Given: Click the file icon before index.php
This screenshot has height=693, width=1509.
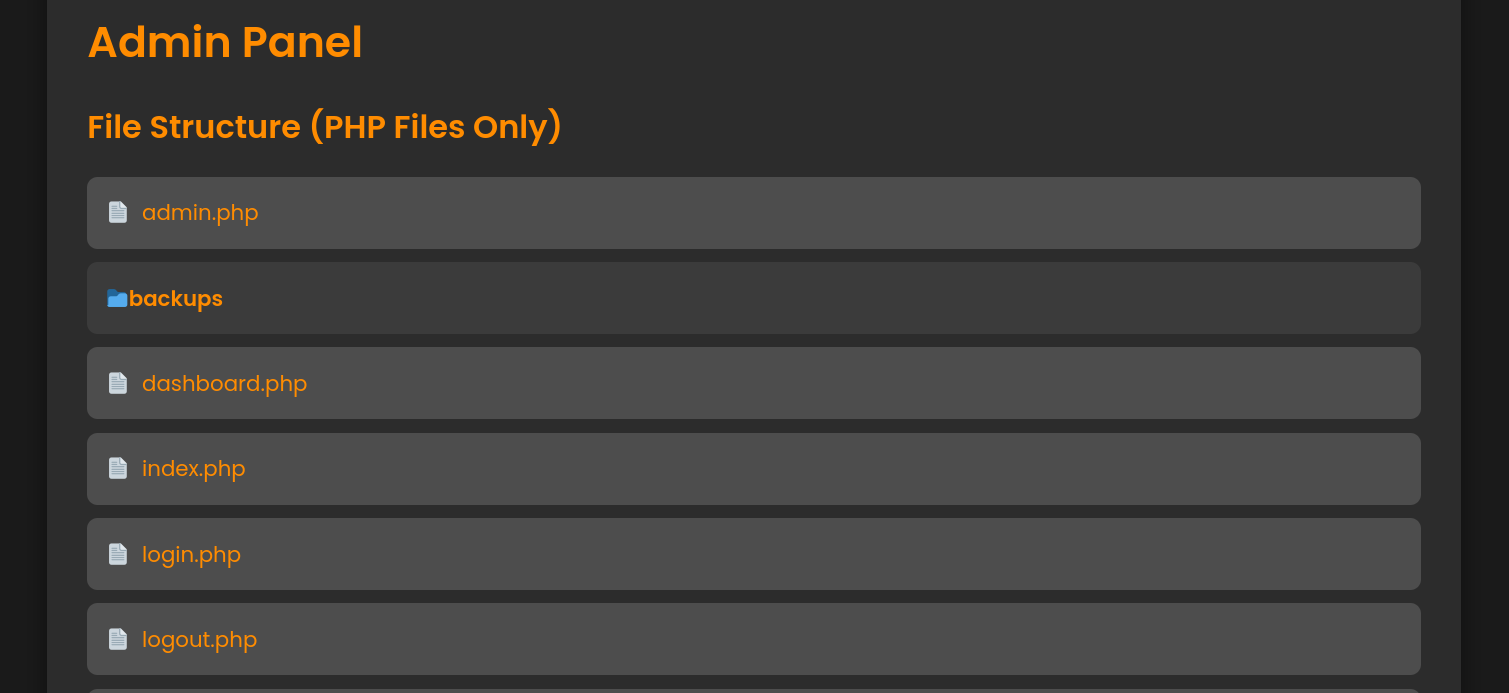Looking at the screenshot, I should (x=118, y=468).
